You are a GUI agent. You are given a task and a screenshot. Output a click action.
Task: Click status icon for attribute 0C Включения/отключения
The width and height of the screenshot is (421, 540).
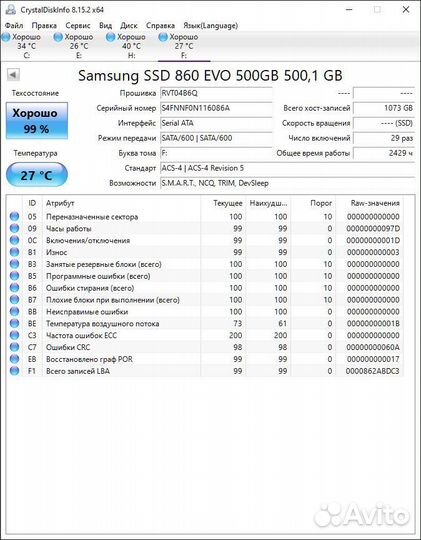(14, 240)
